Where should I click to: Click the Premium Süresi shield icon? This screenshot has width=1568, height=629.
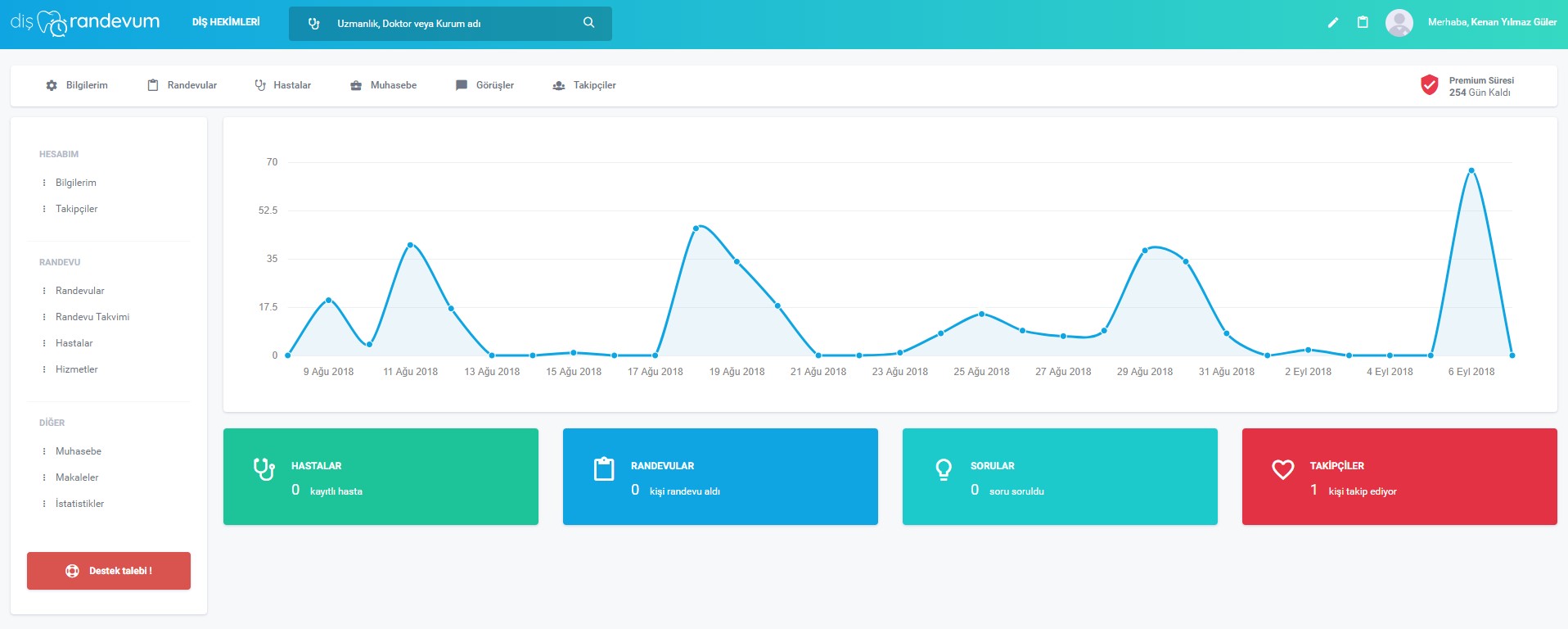point(1429,85)
